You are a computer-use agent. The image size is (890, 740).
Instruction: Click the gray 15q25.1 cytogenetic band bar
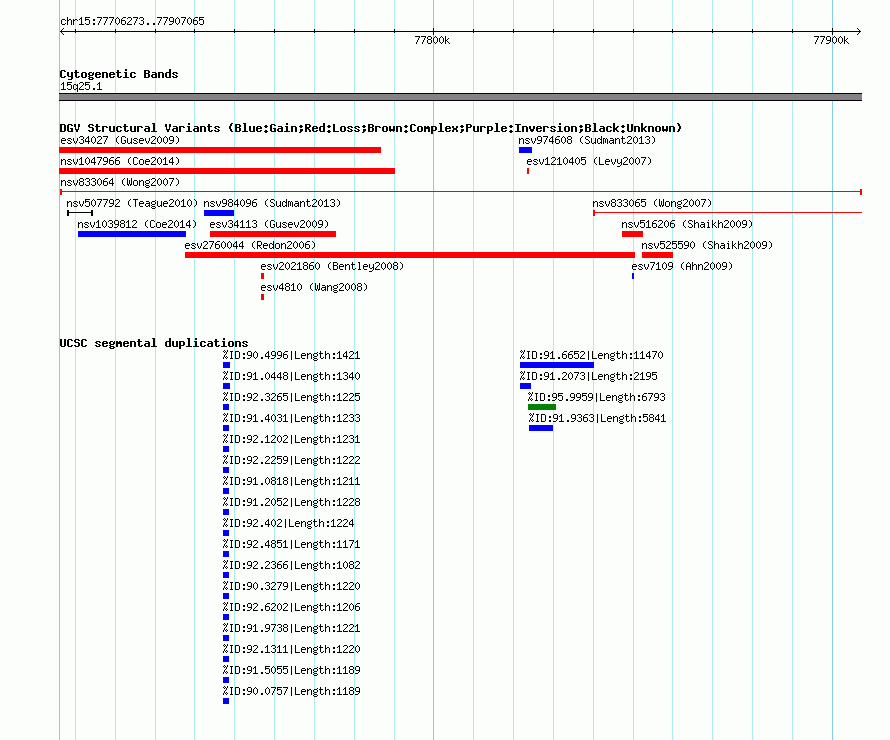tap(460, 97)
